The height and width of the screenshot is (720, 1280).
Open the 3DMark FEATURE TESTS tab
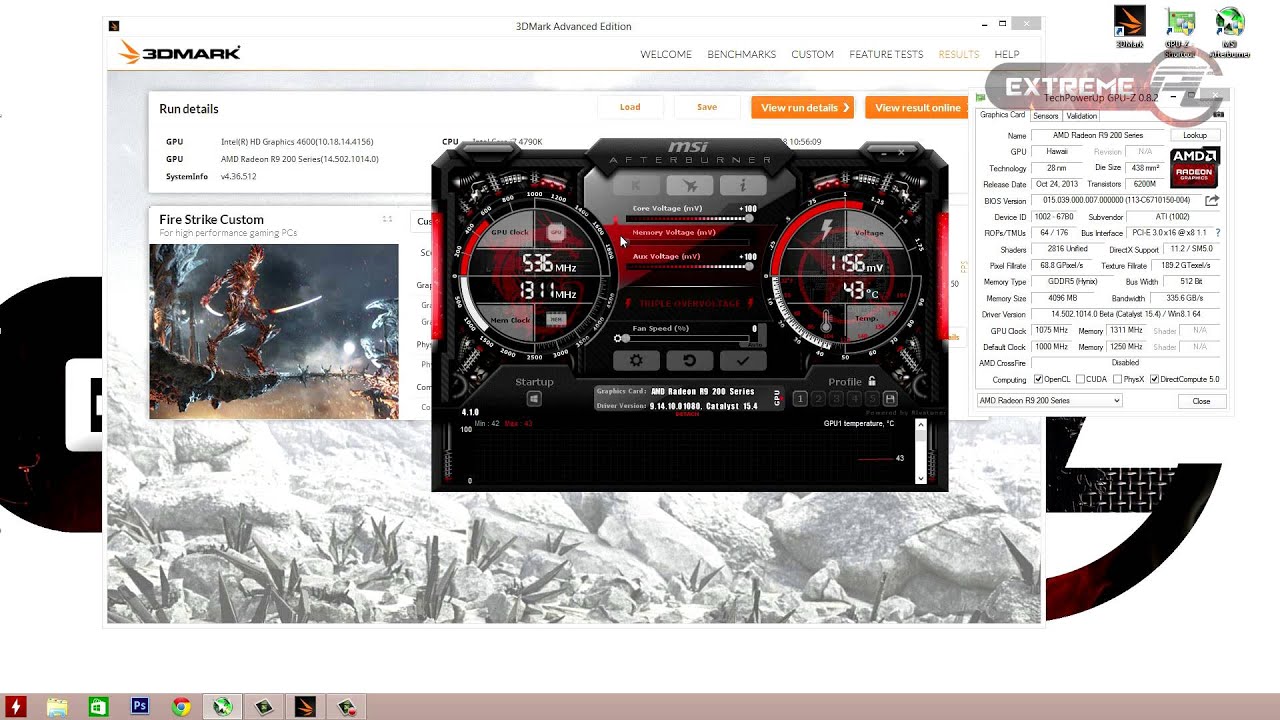886,54
